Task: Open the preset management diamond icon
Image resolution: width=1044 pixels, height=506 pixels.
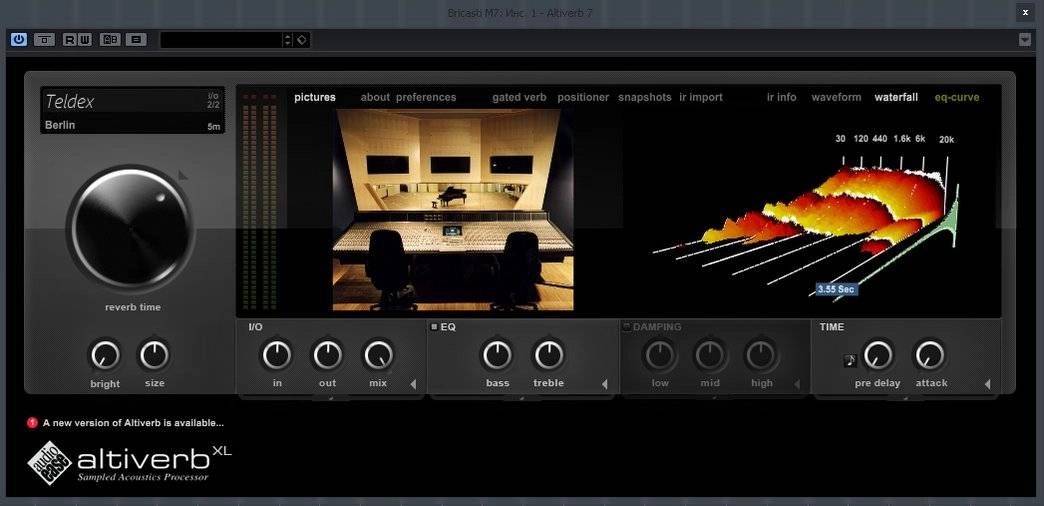Action: point(302,40)
